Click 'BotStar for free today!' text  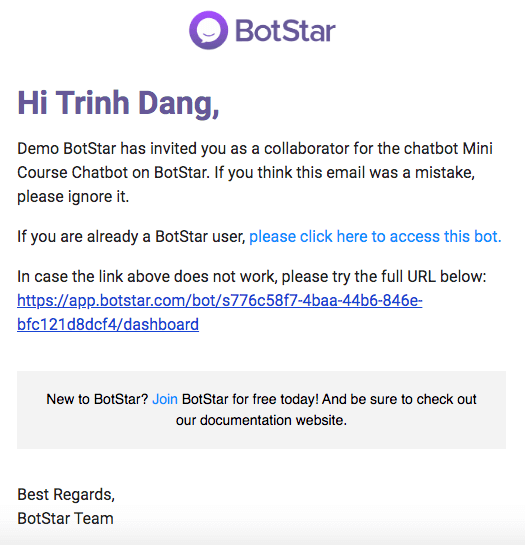click(x=250, y=399)
